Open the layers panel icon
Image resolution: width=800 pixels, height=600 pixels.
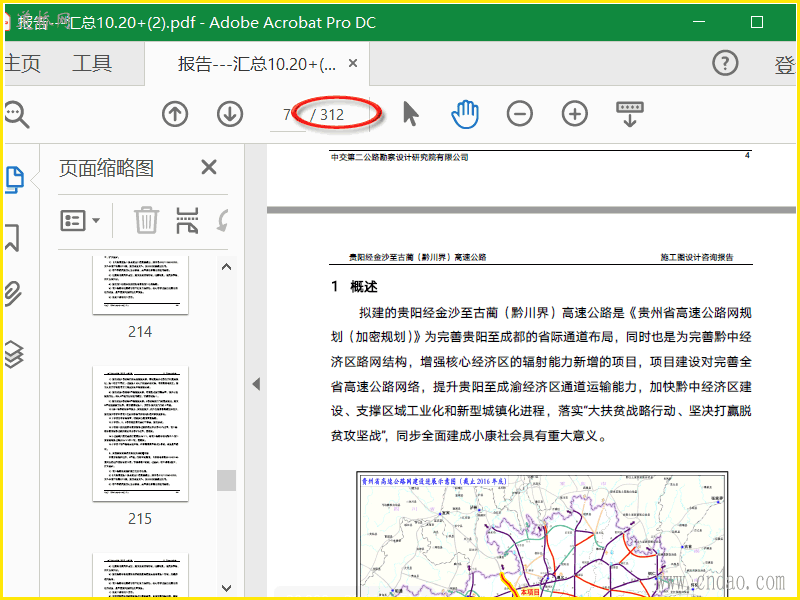[x=14, y=354]
